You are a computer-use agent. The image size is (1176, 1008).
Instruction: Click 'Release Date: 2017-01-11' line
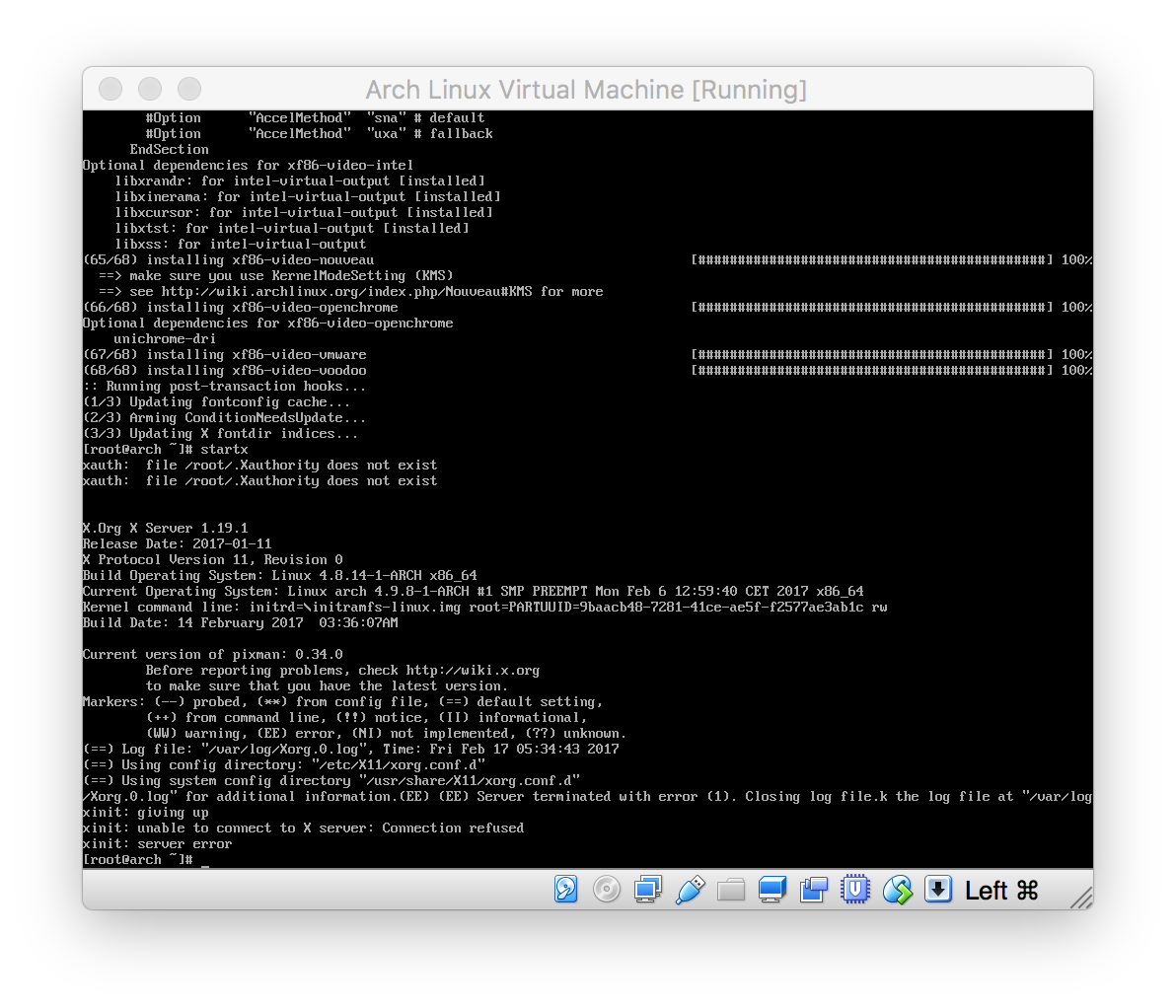click(177, 543)
